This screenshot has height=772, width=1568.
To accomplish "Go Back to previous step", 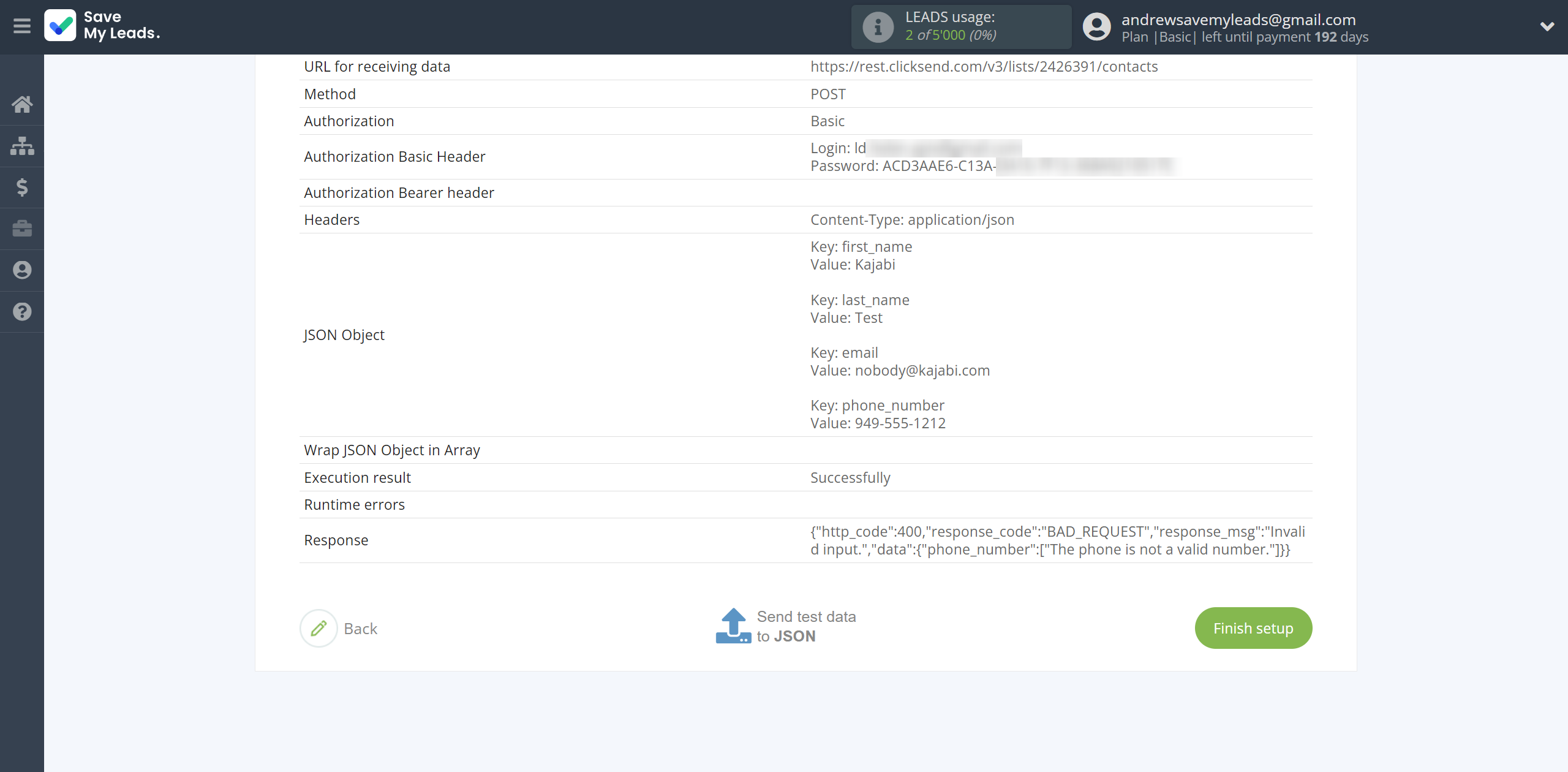I will (360, 629).
